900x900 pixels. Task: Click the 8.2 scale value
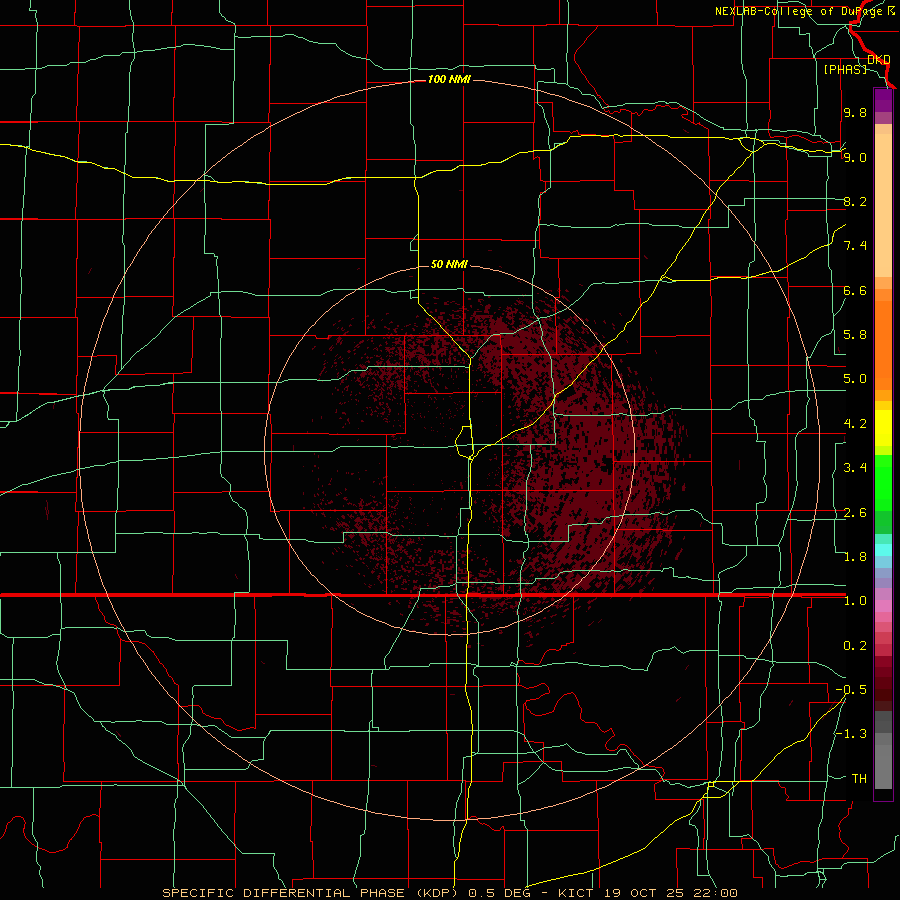[x=855, y=201]
